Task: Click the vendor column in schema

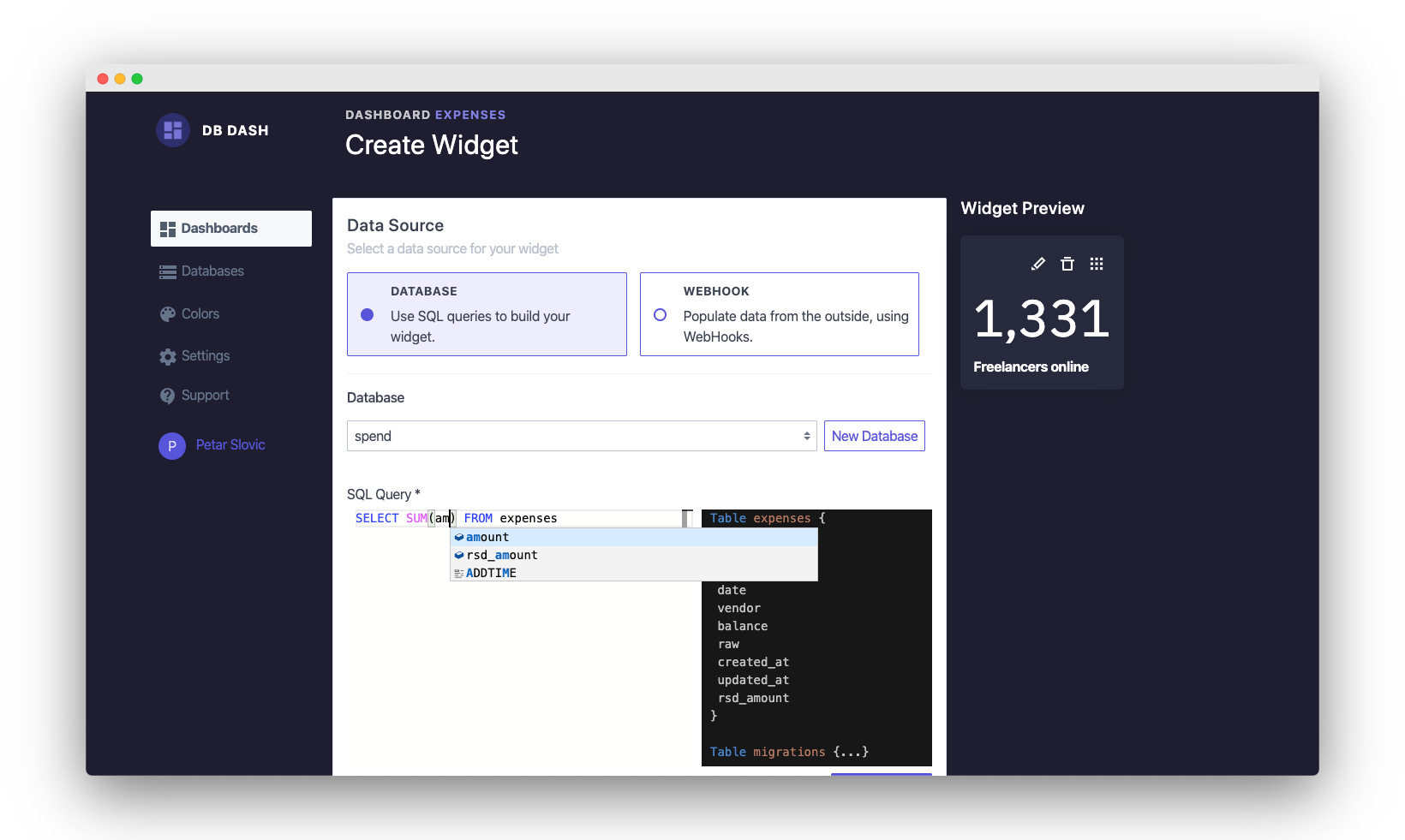Action: click(739, 608)
